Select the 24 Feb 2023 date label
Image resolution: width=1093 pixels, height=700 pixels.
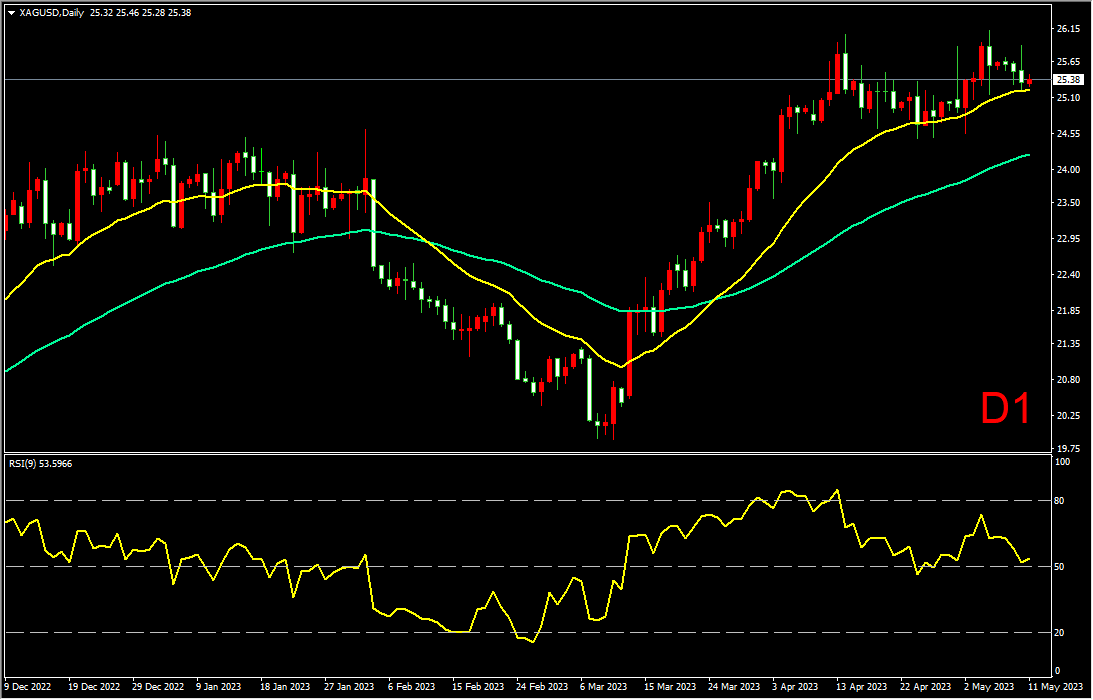coord(542,687)
